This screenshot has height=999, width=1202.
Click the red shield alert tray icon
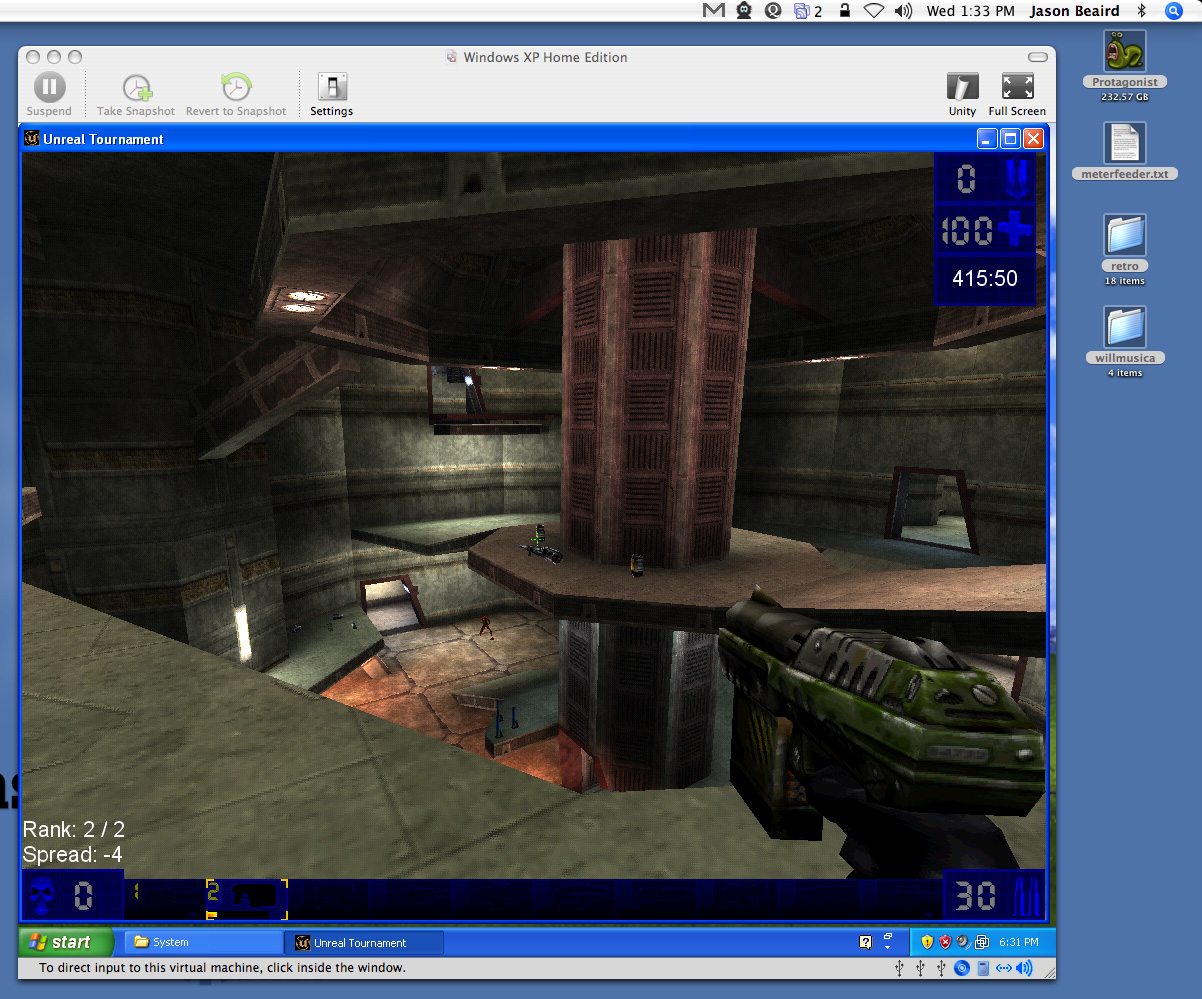tap(945, 942)
